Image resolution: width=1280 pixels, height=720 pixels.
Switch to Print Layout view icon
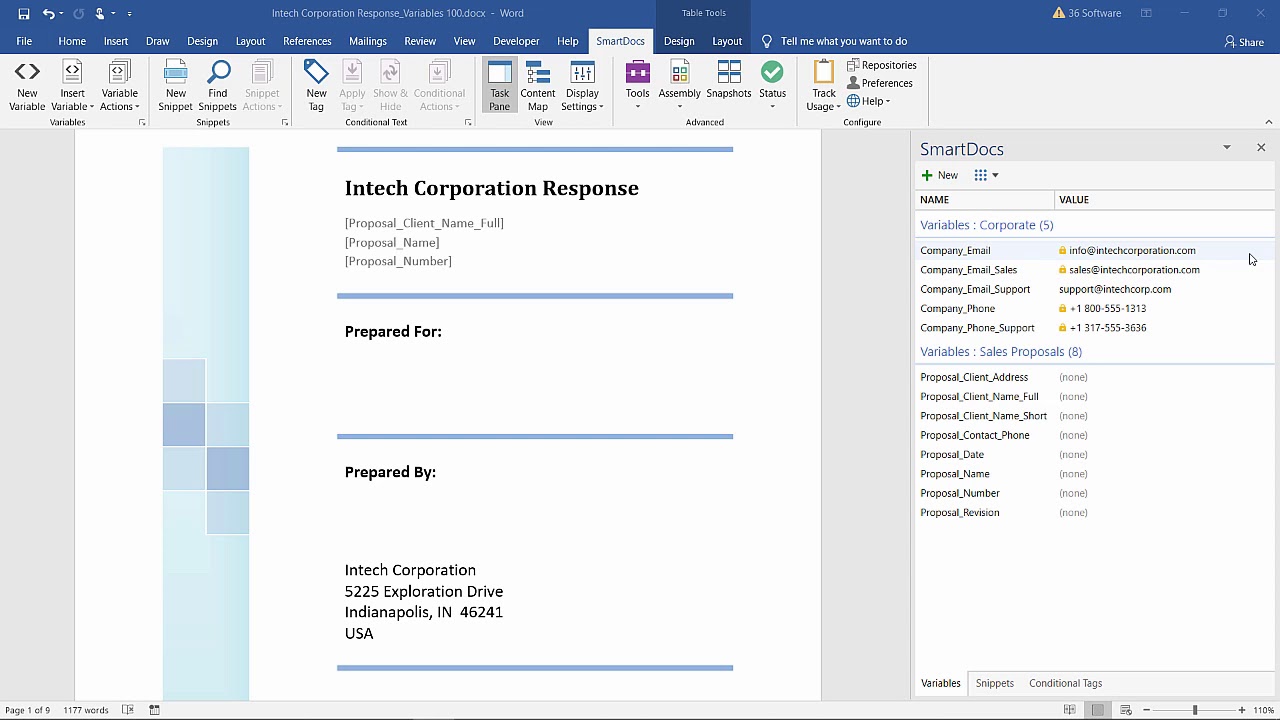[1097, 710]
